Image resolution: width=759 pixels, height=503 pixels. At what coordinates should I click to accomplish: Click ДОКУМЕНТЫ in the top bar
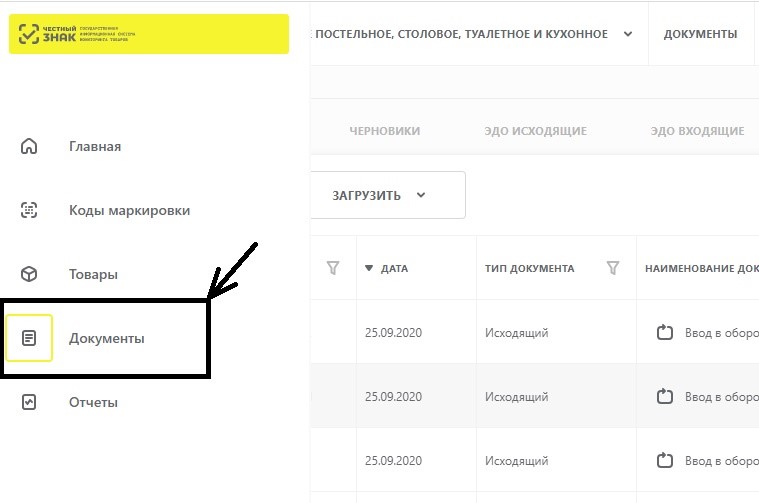(700, 34)
